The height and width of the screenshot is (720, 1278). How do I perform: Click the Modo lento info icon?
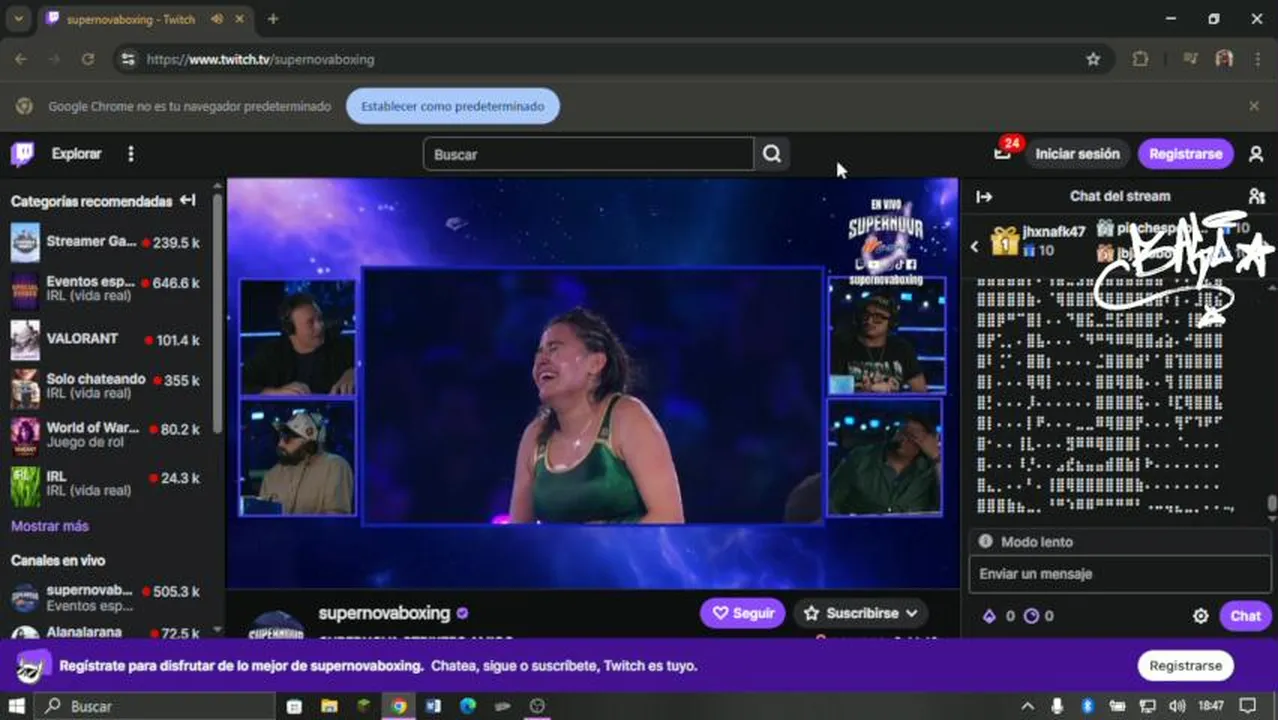[985, 541]
